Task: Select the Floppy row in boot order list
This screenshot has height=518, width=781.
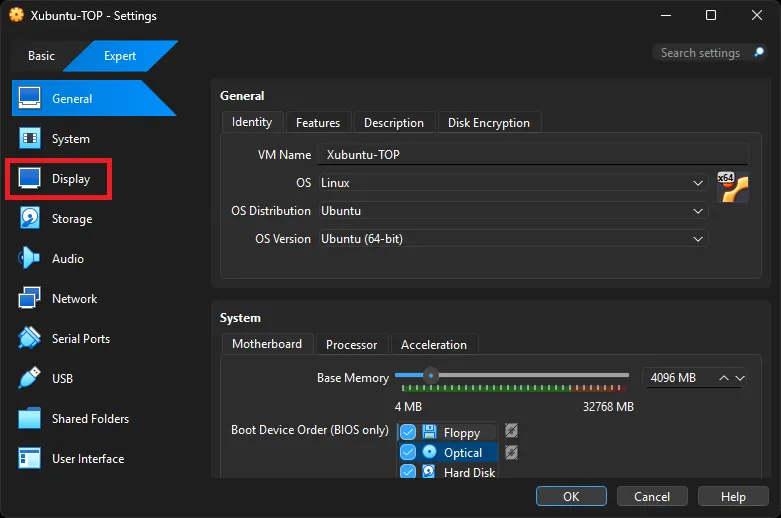Action: pyautogui.click(x=448, y=432)
